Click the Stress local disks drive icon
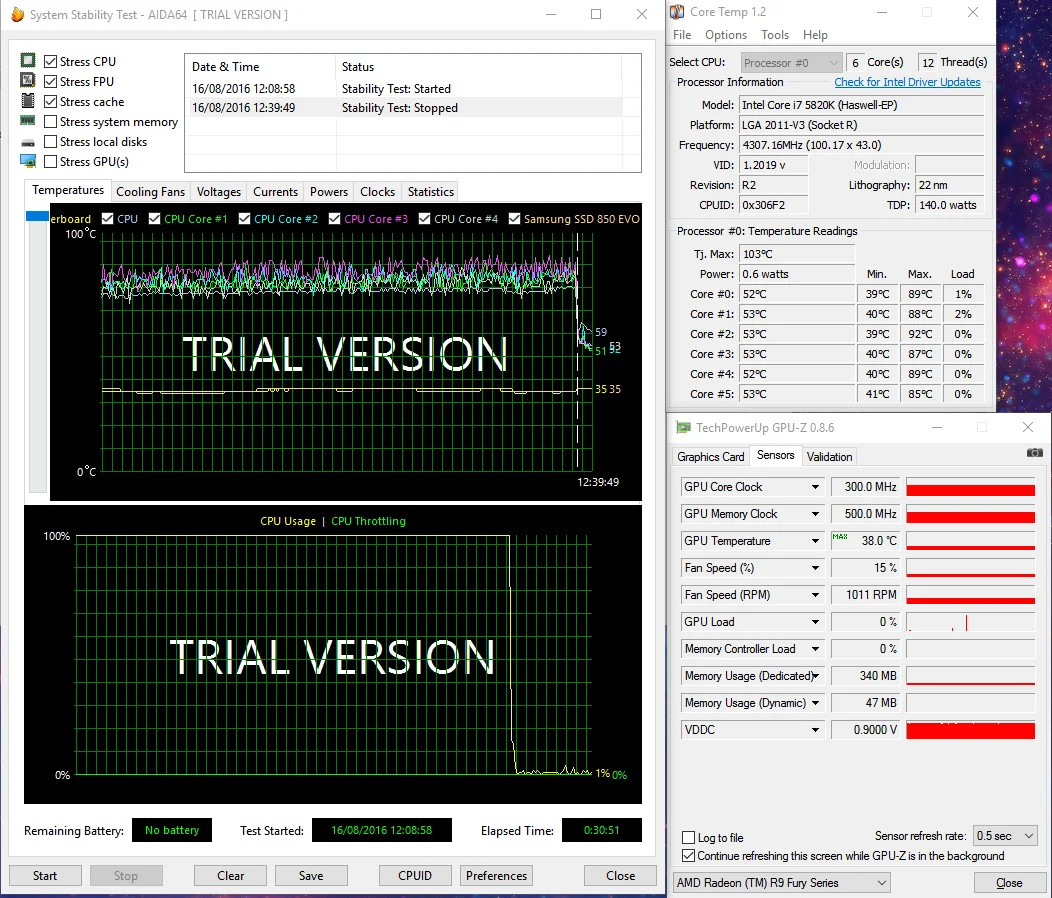Screen dimensions: 1052x898 (x=28, y=142)
